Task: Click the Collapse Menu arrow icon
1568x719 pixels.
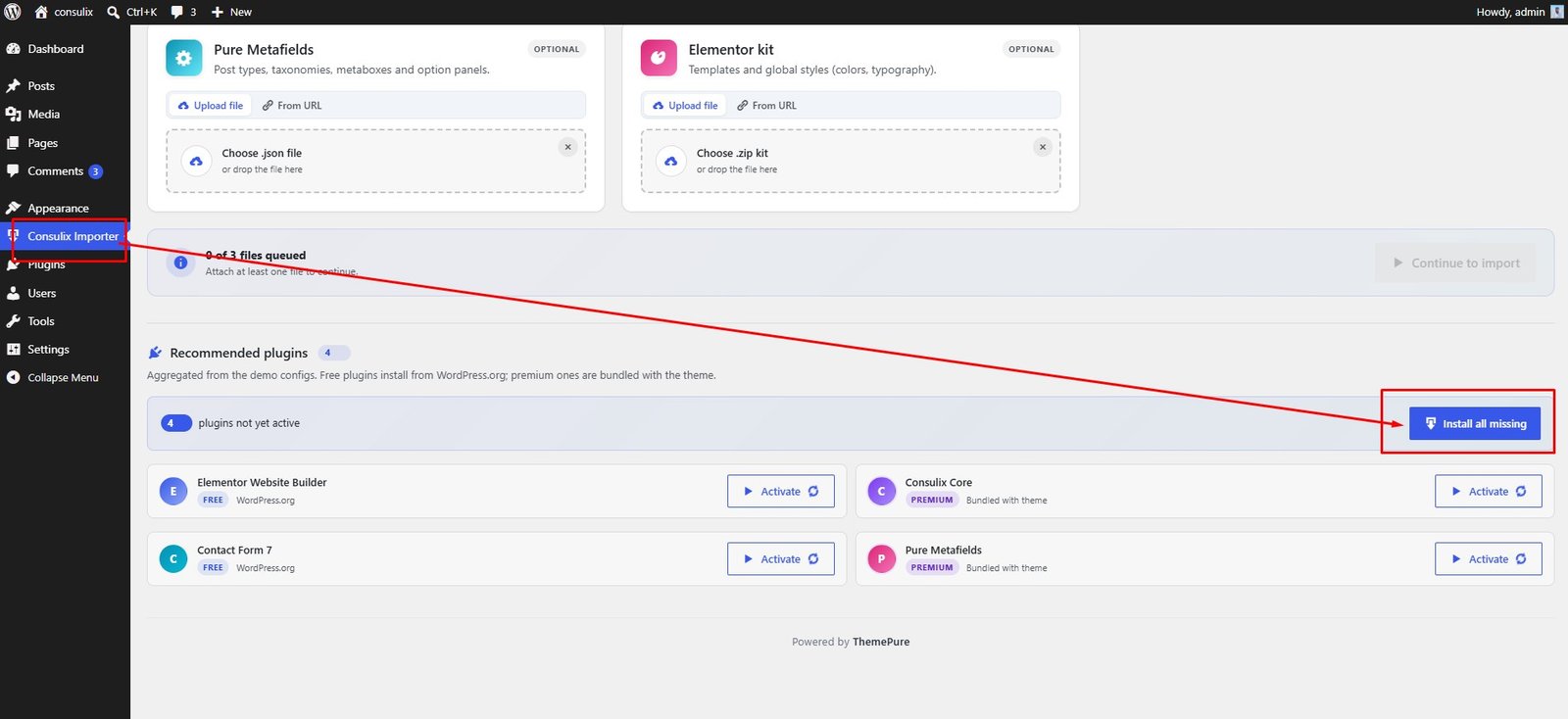Action: coord(13,377)
